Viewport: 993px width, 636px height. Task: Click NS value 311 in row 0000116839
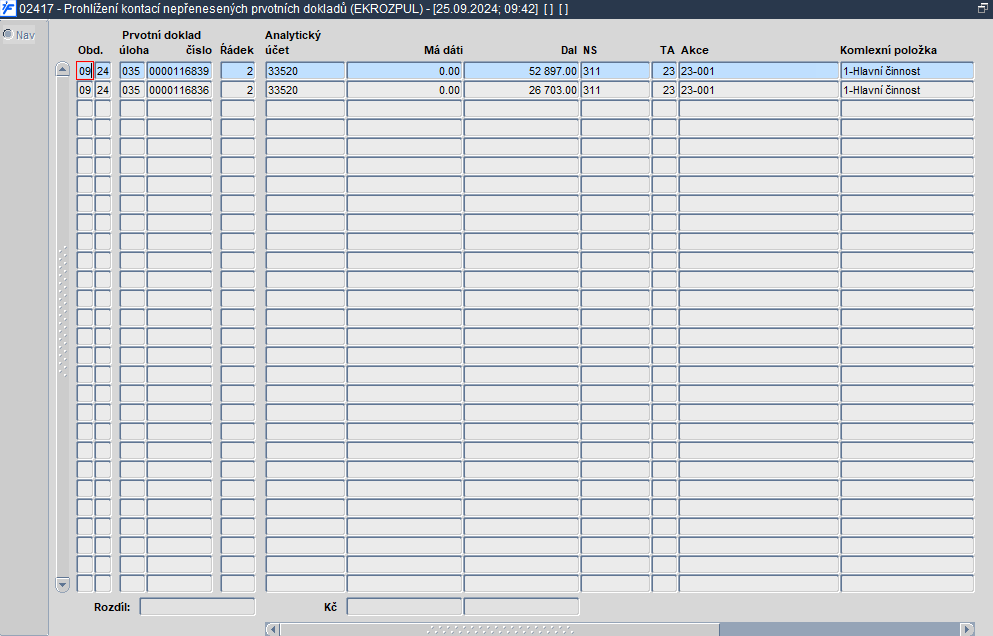pyautogui.click(x=616, y=71)
